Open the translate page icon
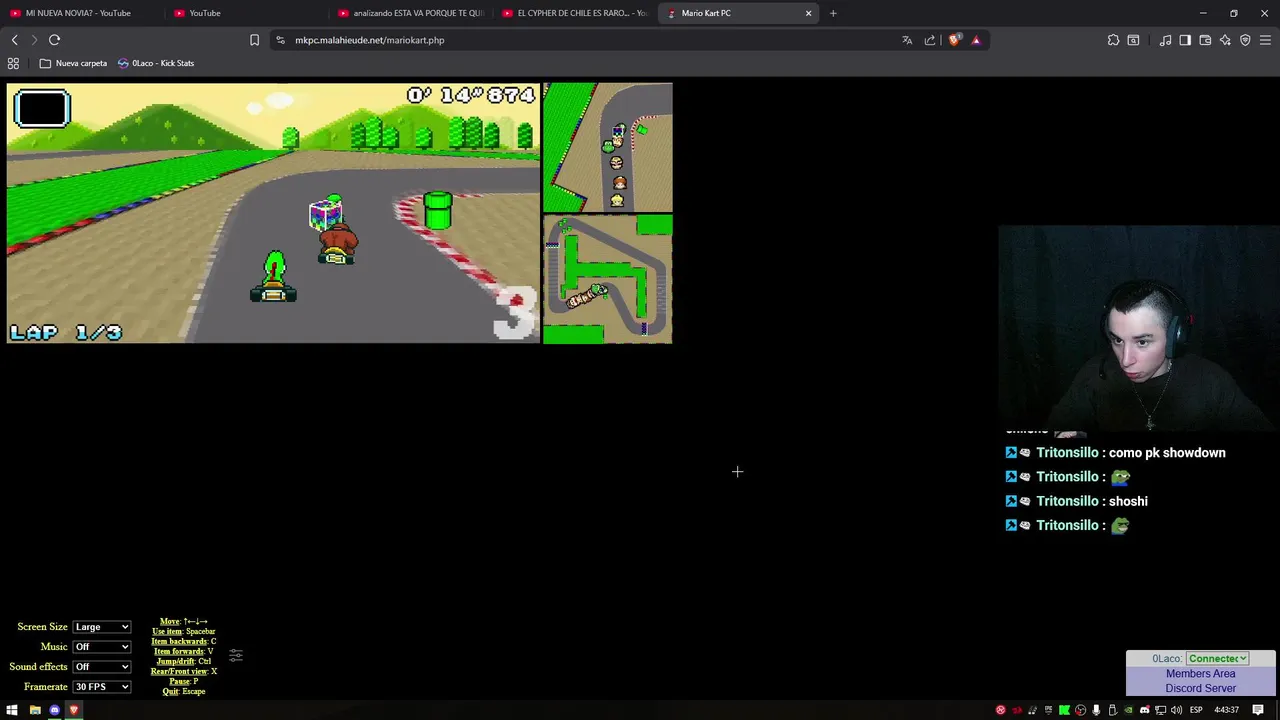 (x=907, y=40)
